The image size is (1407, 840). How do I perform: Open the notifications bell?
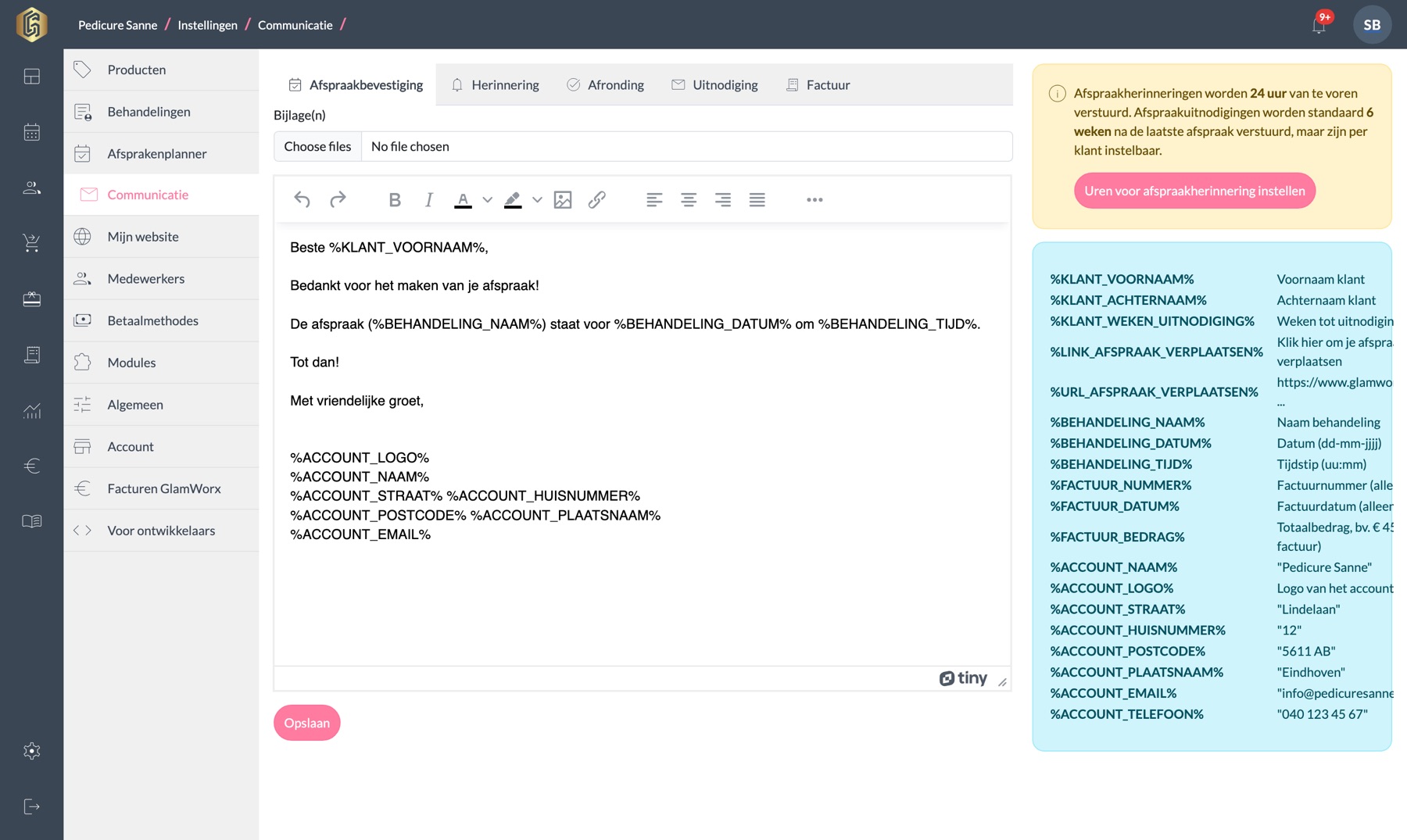tap(1319, 25)
